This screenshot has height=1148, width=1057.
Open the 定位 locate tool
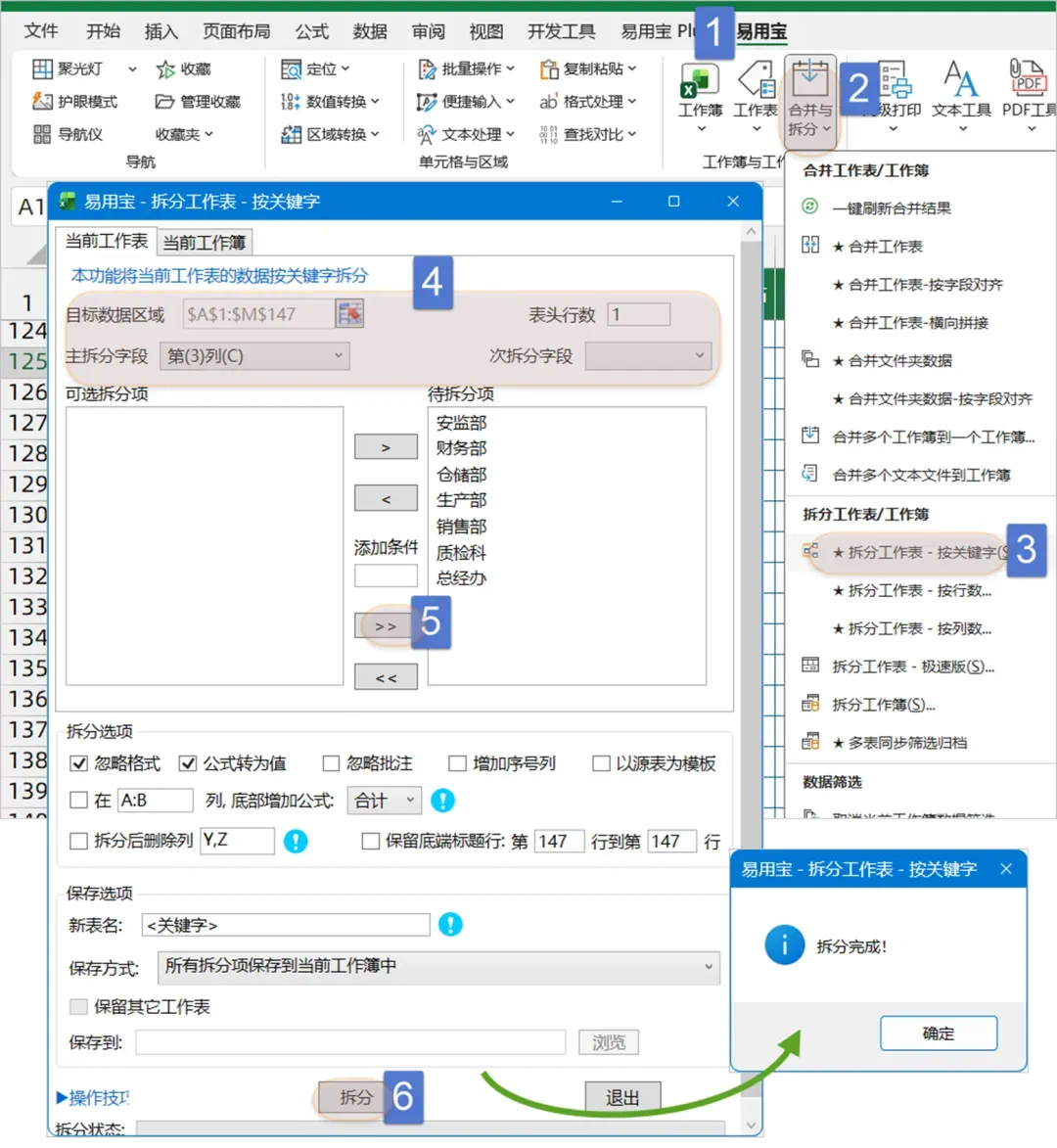point(315,69)
